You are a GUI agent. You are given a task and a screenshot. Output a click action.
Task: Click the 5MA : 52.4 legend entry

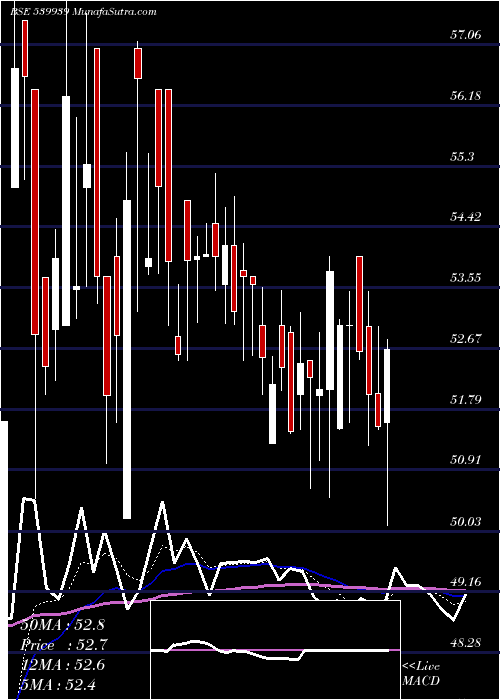[x=58, y=684]
